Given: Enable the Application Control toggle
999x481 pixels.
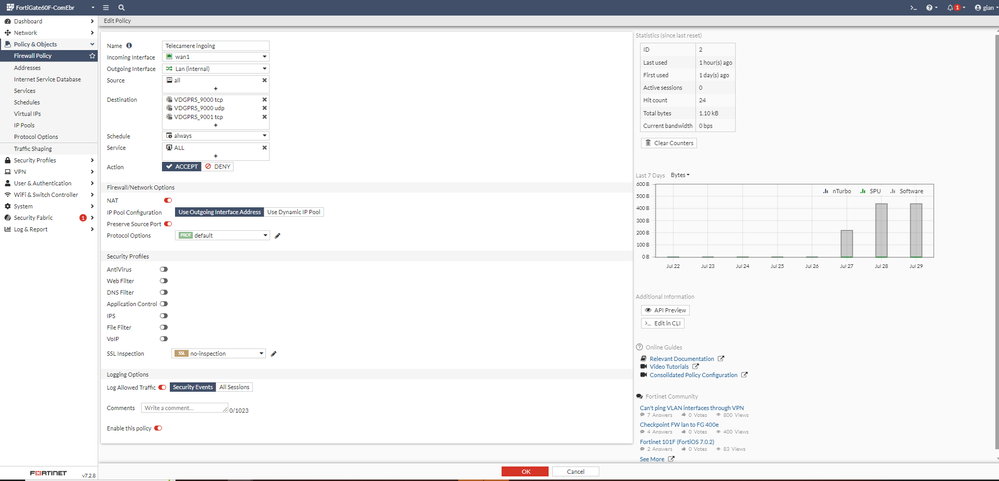Looking at the screenshot, I should [x=164, y=304].
